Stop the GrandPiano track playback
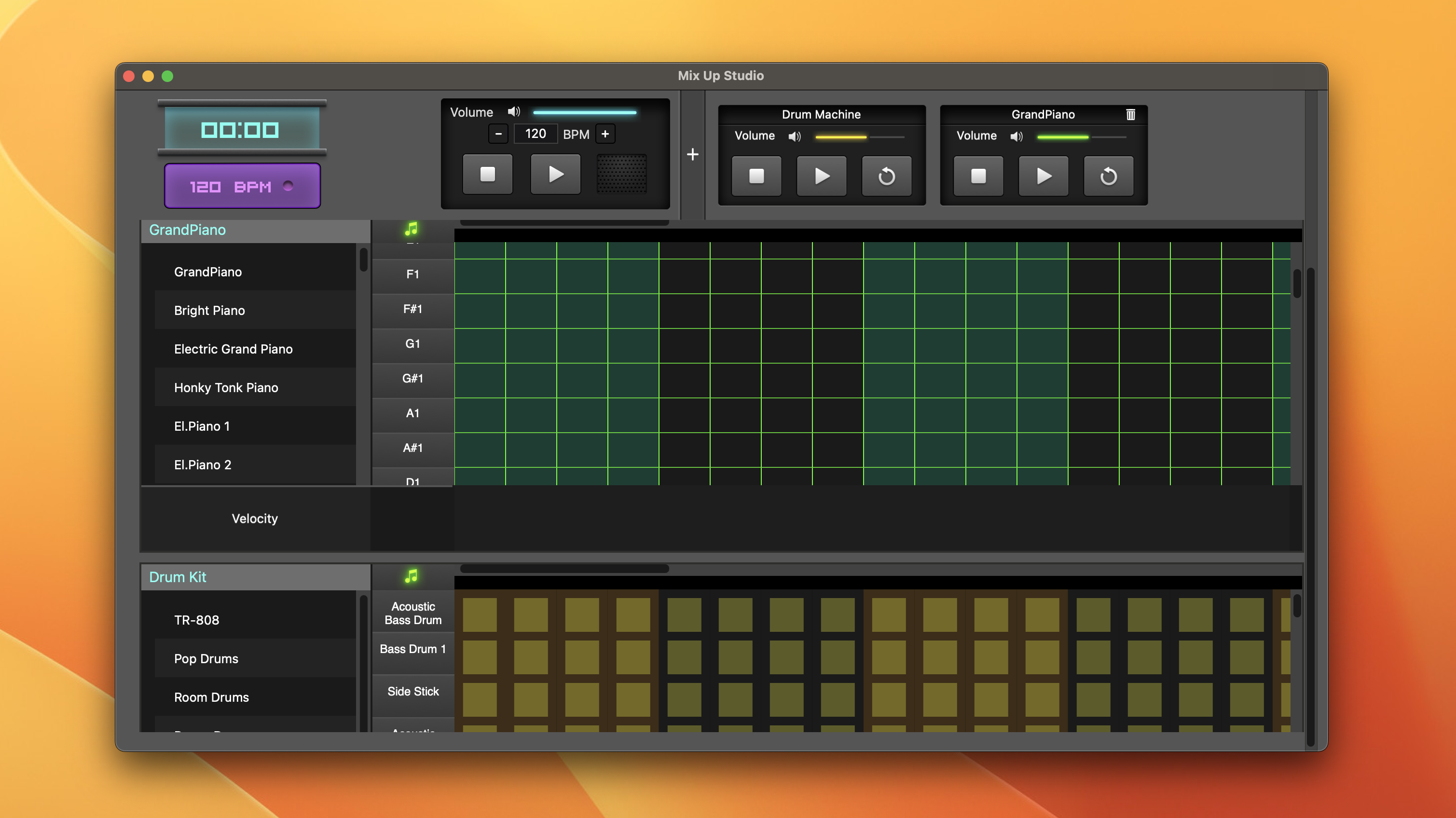This screenshot has width=1456, height=818. tap(978, 176)
